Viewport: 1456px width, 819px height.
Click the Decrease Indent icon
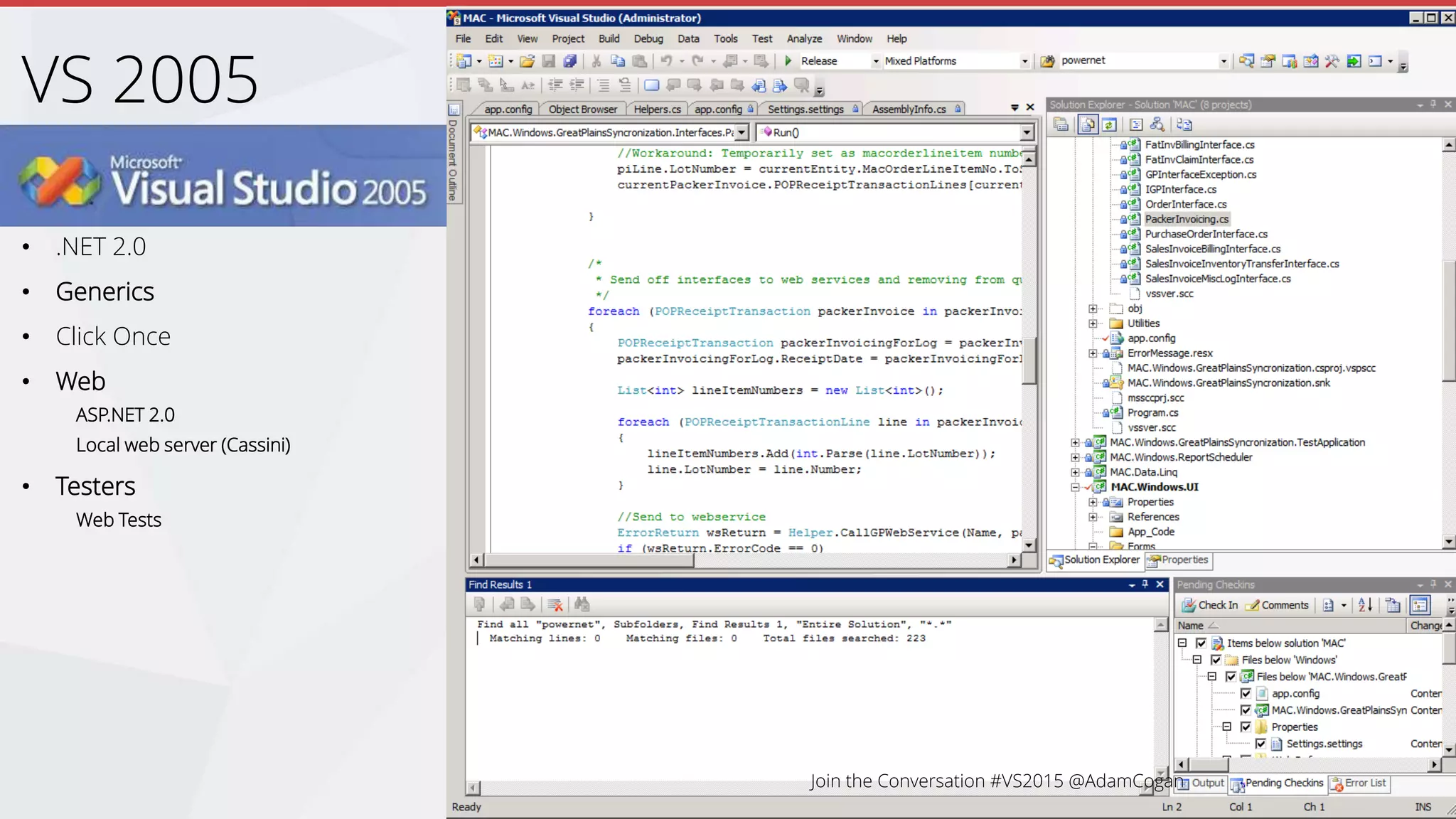click(x=555, y=85)
